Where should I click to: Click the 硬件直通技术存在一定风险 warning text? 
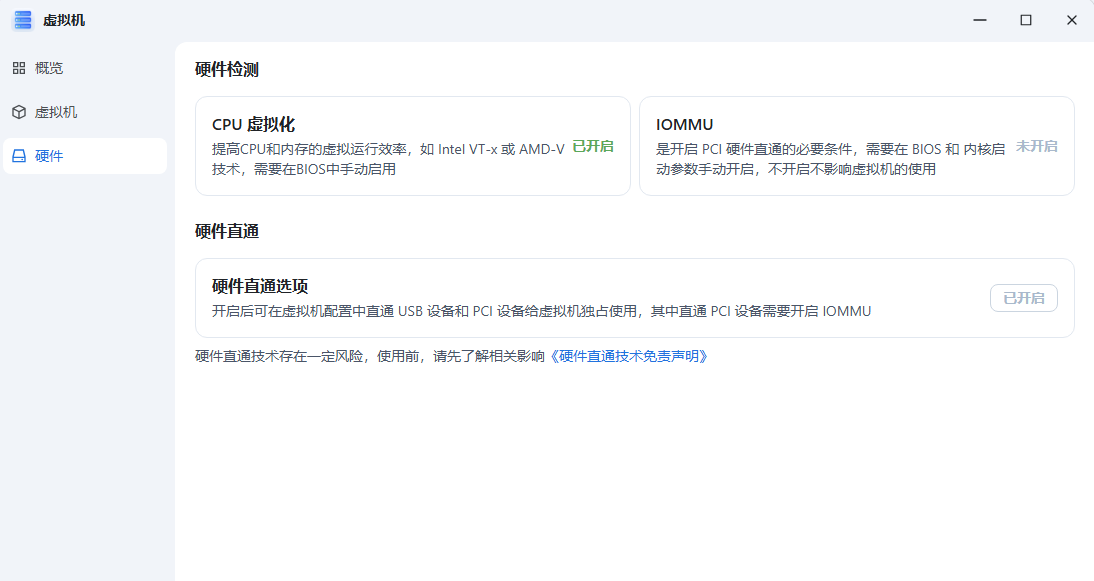pos(370,356)
